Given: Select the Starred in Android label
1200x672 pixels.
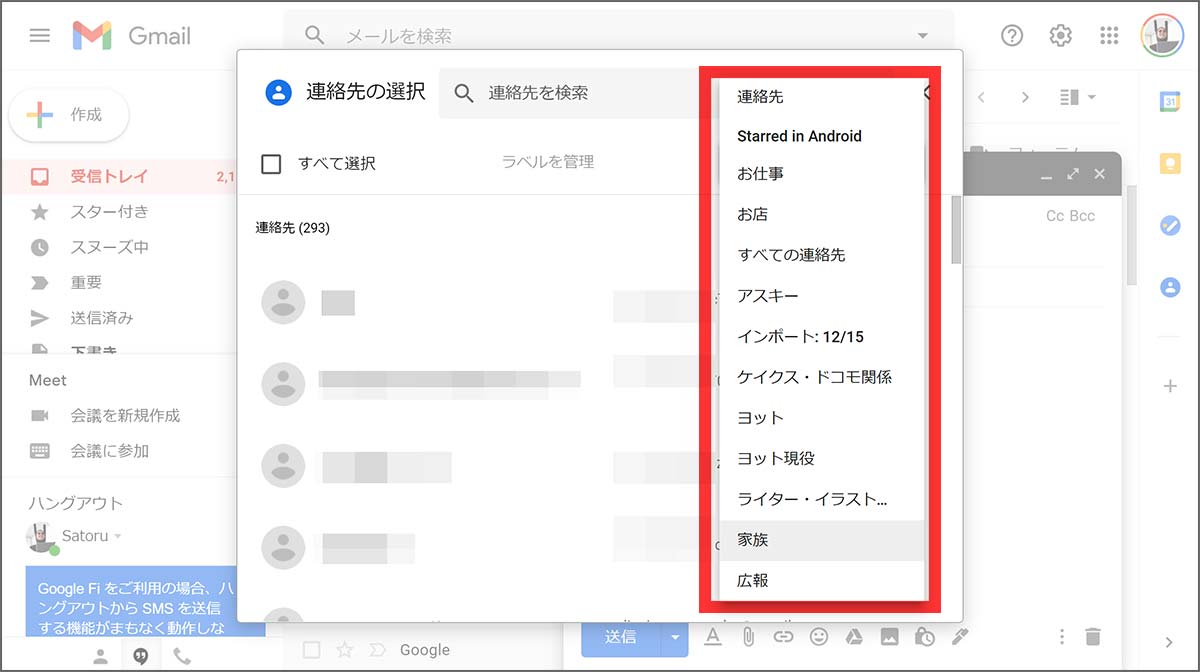Looking at the screenshot, I should pos(799,136).
